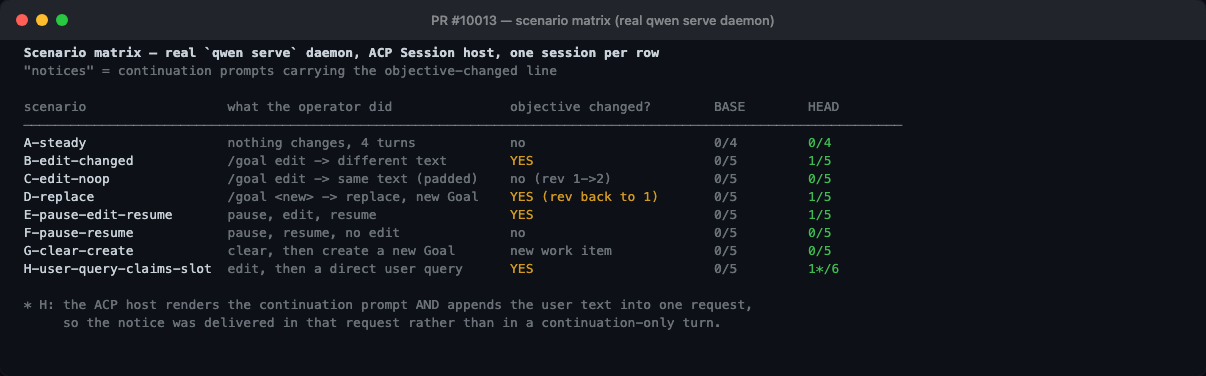Click the 'scenario' column header
Viewport: 1206px width, 376px height.
(55, 107)
